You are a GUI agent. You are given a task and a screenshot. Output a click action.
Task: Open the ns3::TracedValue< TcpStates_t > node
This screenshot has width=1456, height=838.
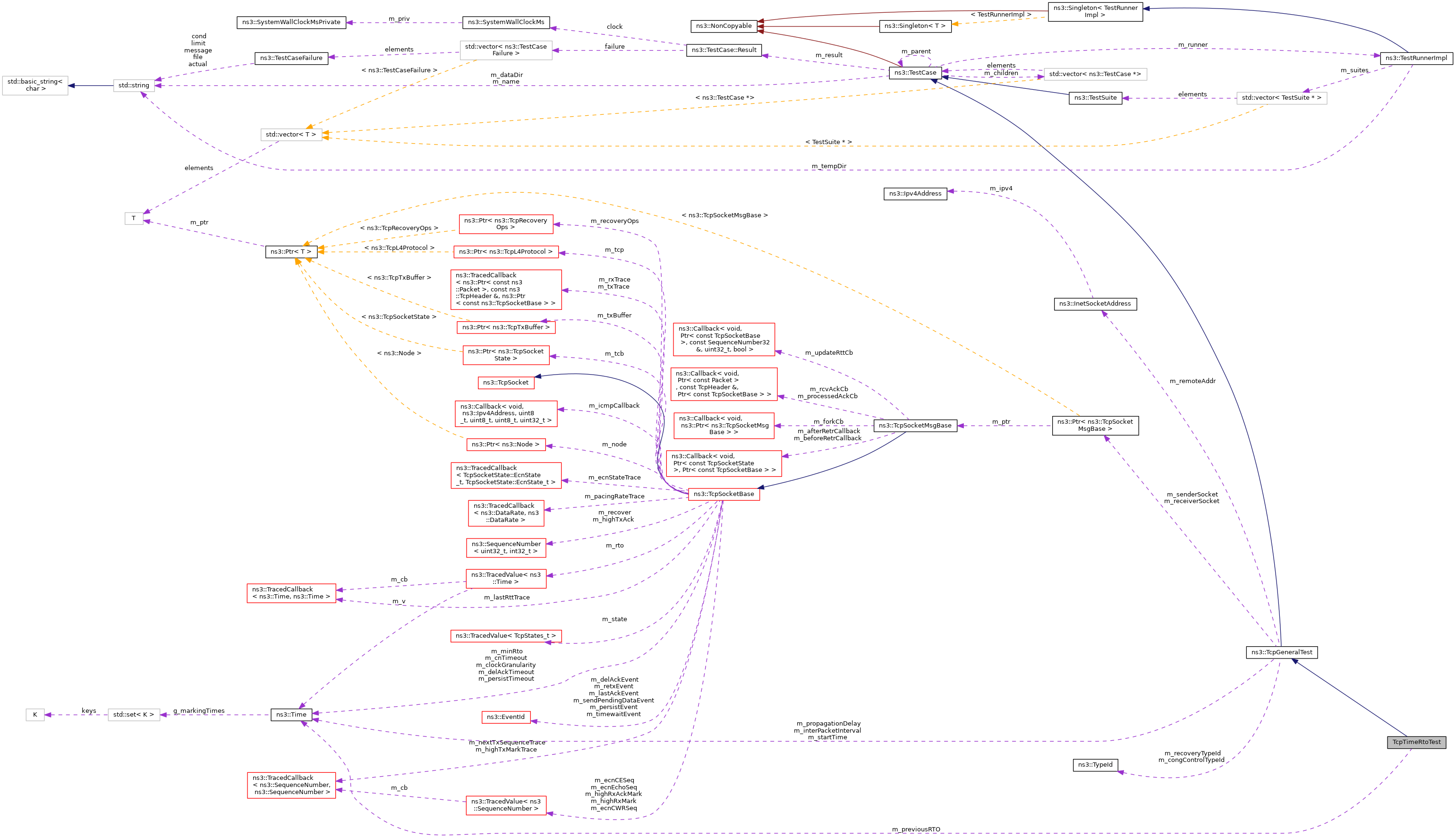click(x=505, y=635)
